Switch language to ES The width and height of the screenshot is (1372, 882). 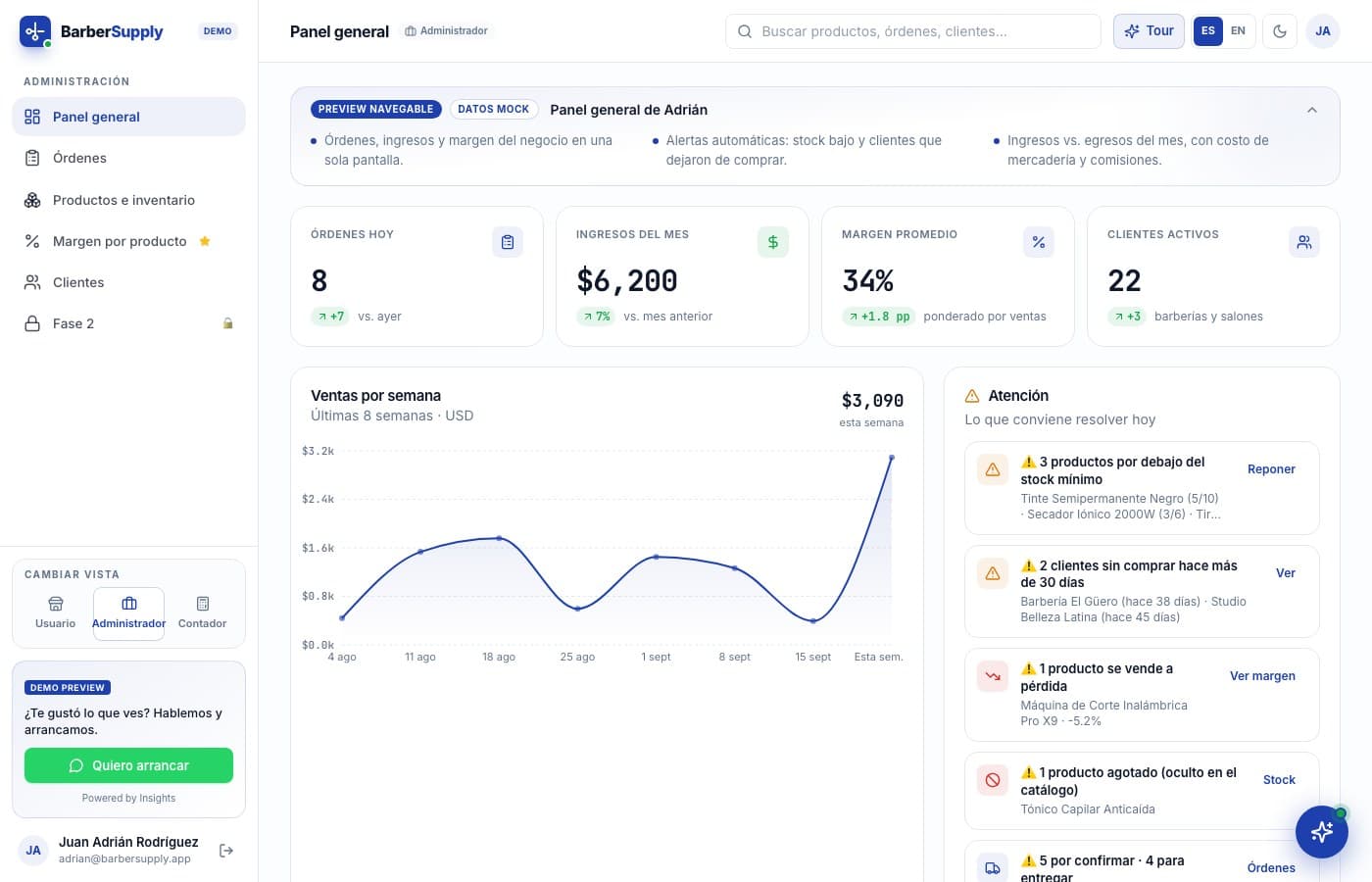1208,31
